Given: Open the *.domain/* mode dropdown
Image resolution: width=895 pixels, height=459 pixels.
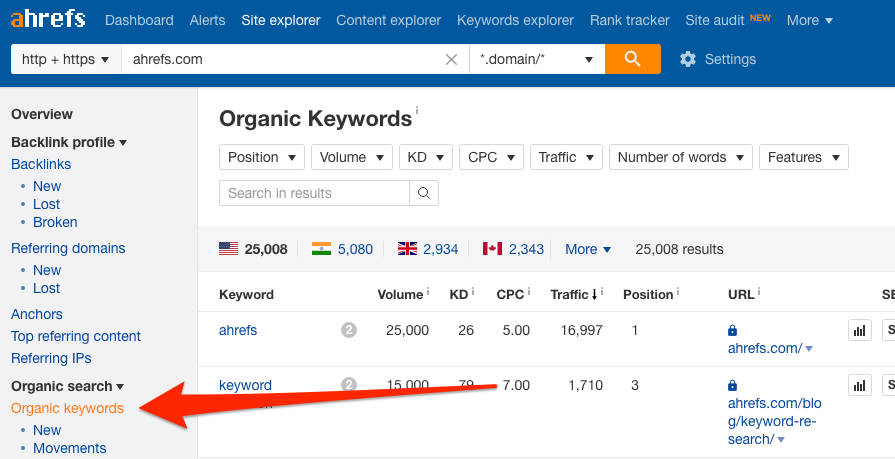Looking at the screenshot, I should tap(536, 59).
